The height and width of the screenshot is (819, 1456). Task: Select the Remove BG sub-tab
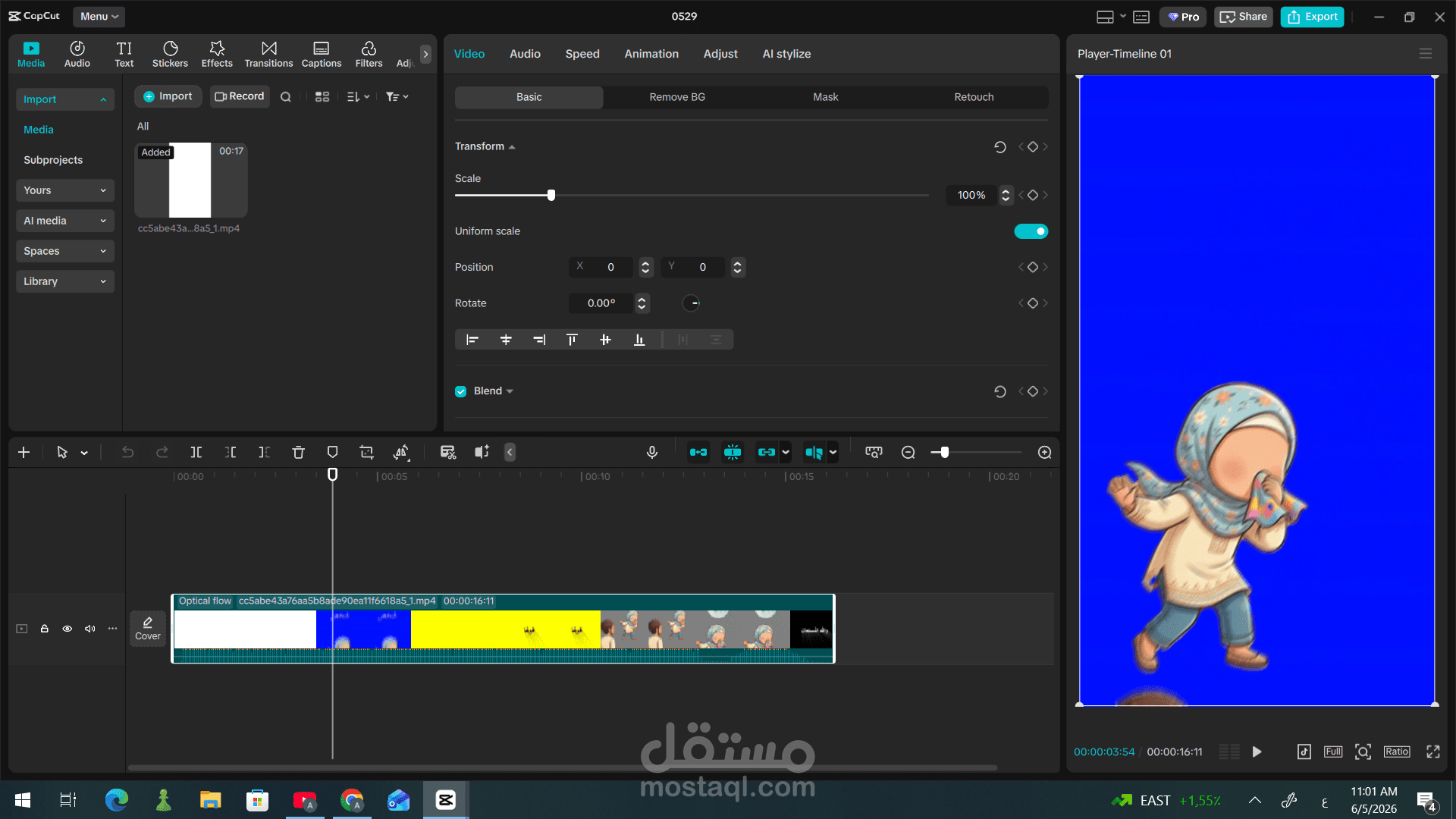tap(677, 97)
